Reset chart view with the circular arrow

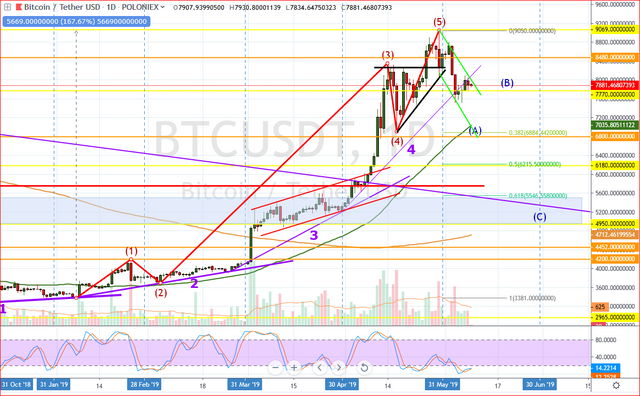tap(364, 367)
